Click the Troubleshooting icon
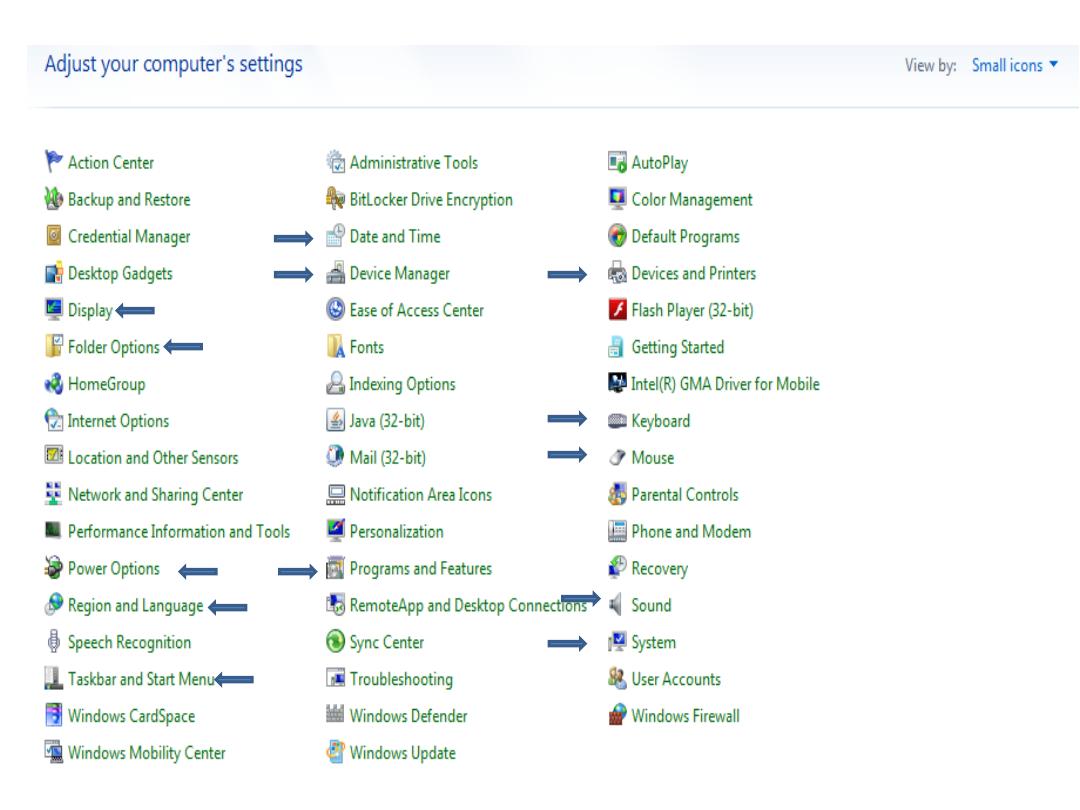 coord(335,678)
